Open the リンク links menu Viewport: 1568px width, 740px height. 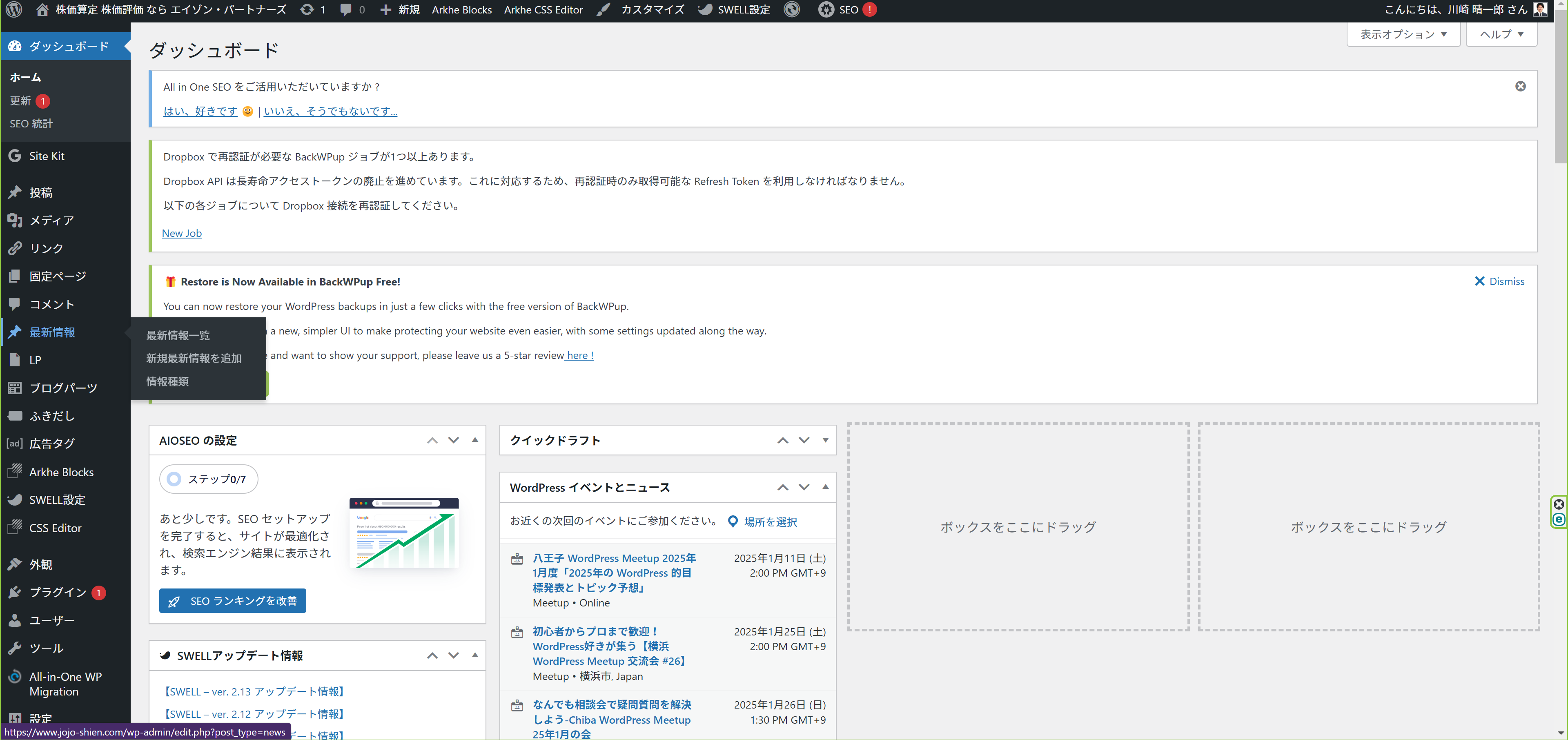click(x=66, y=248)
